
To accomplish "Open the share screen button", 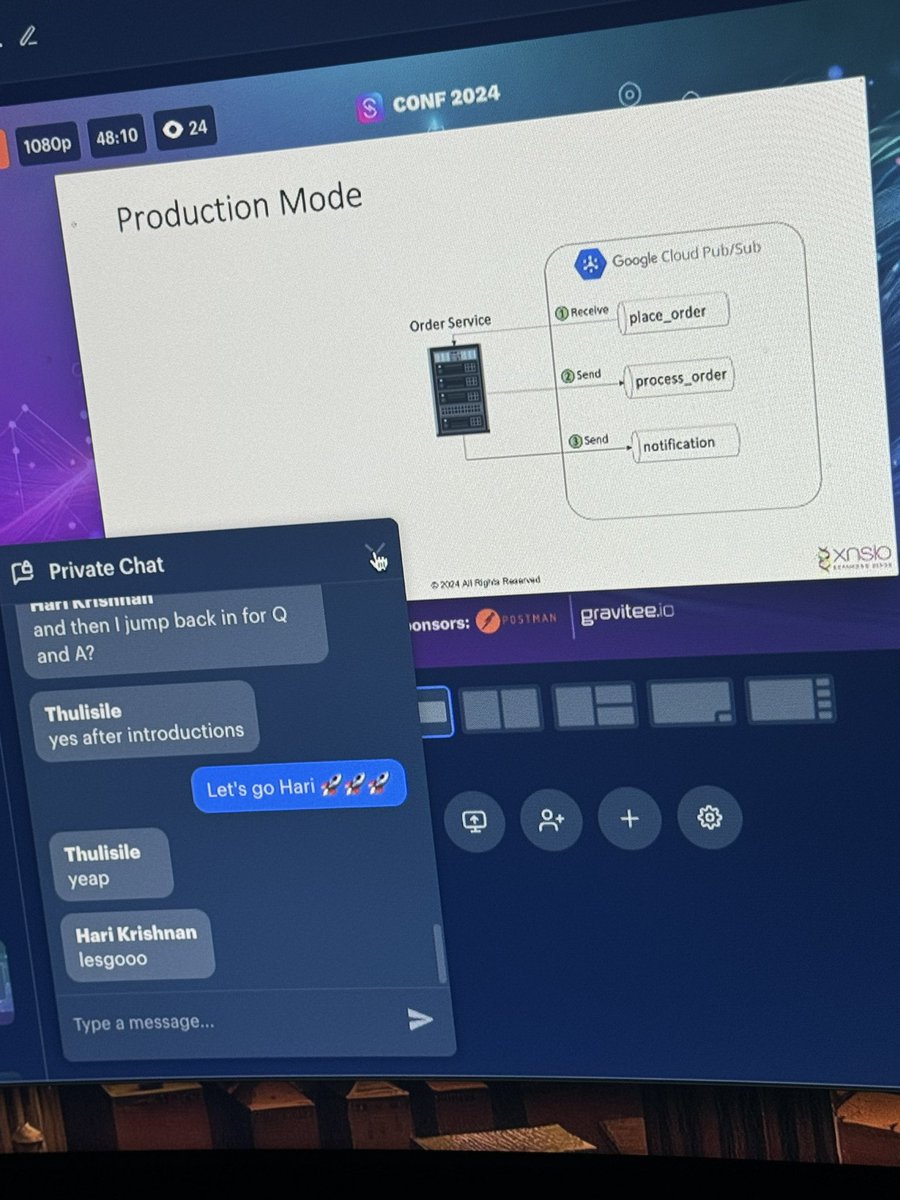I will (475, 820).
